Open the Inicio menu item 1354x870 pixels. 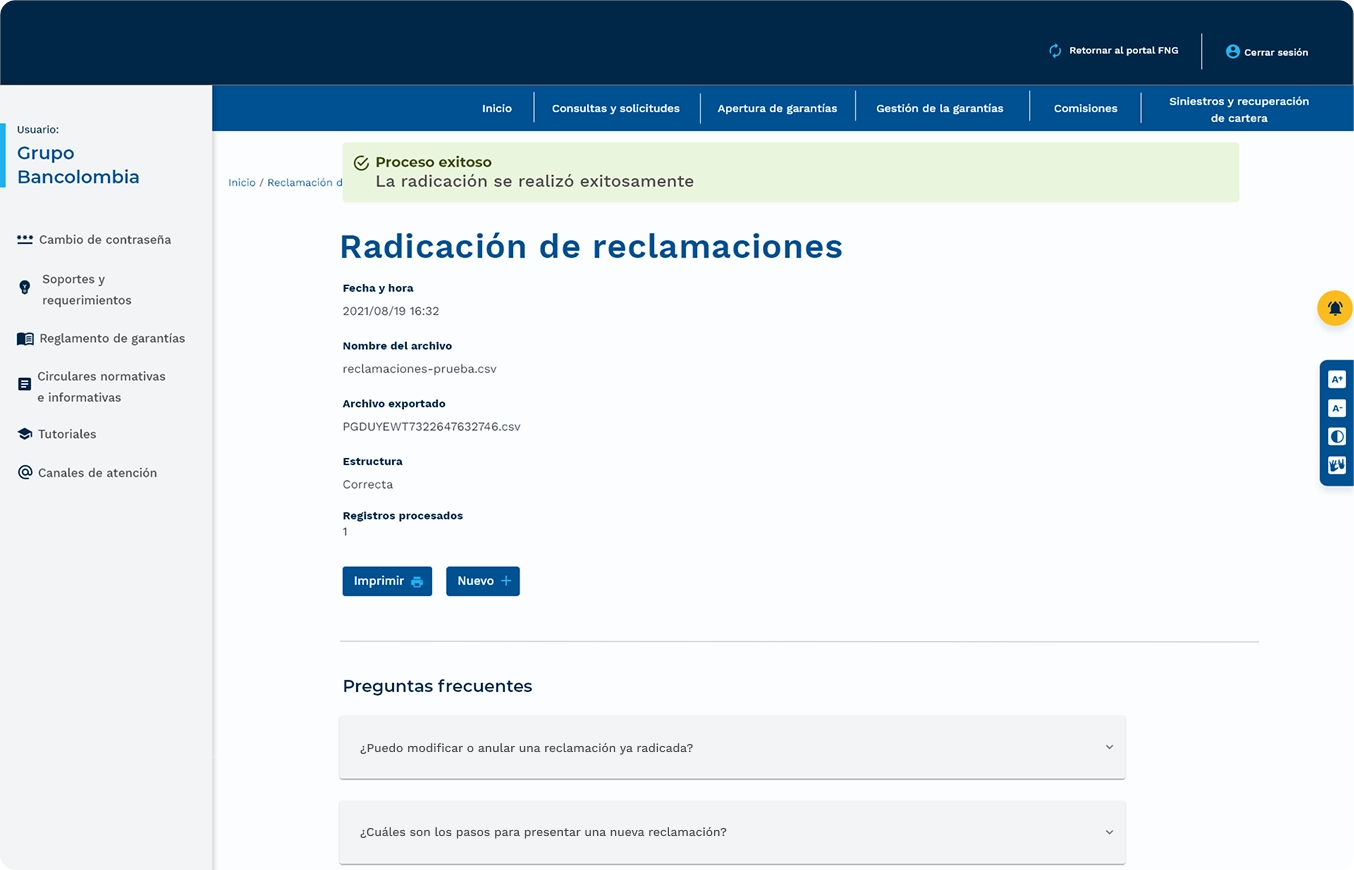(x=497, y=108)
